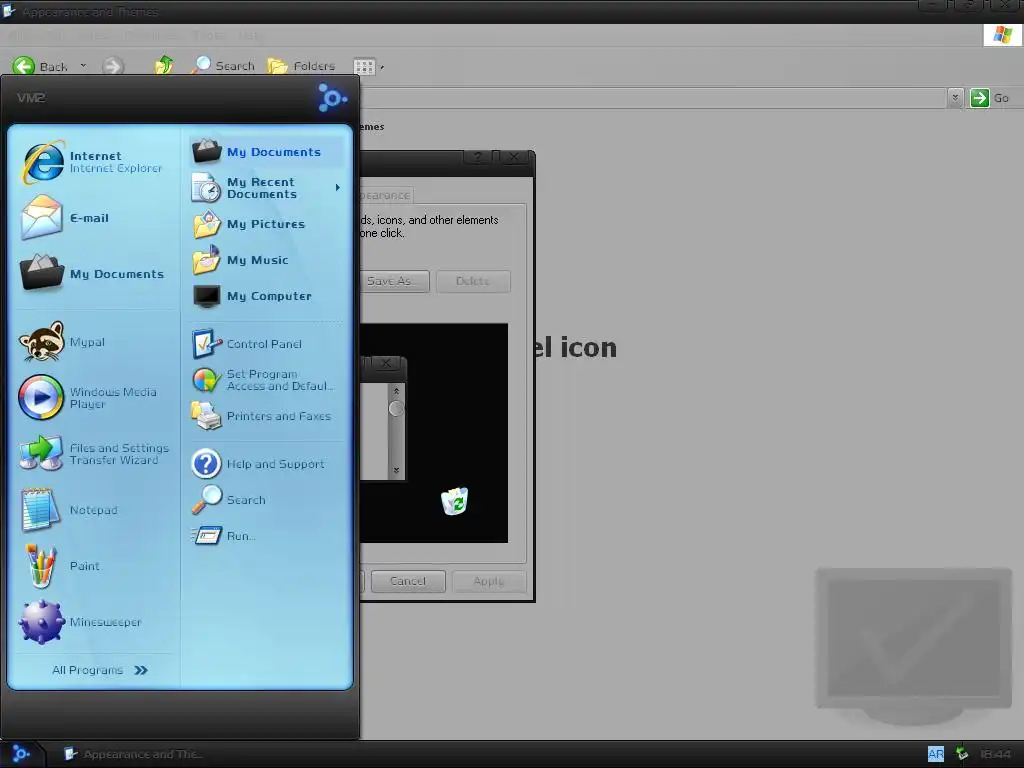The height and width of the screenshot is (768, 1024).
Task: Click the Search toolbar button in Explorer
Action: (223, 65)
